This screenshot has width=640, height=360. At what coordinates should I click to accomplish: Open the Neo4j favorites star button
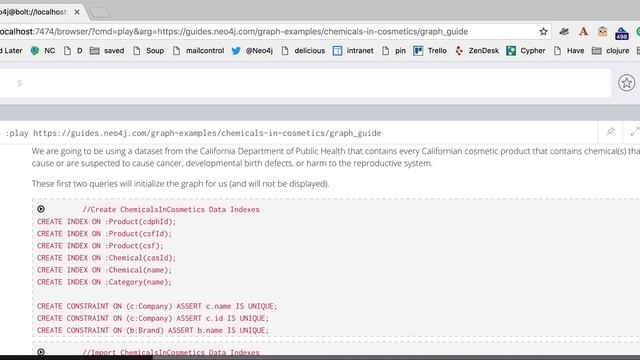(626, 83)
